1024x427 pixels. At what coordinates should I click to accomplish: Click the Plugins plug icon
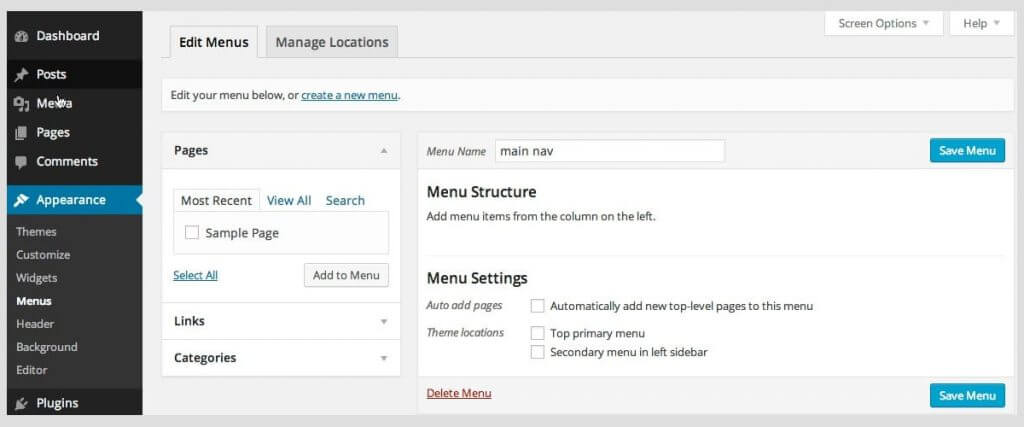pos(22,403)
